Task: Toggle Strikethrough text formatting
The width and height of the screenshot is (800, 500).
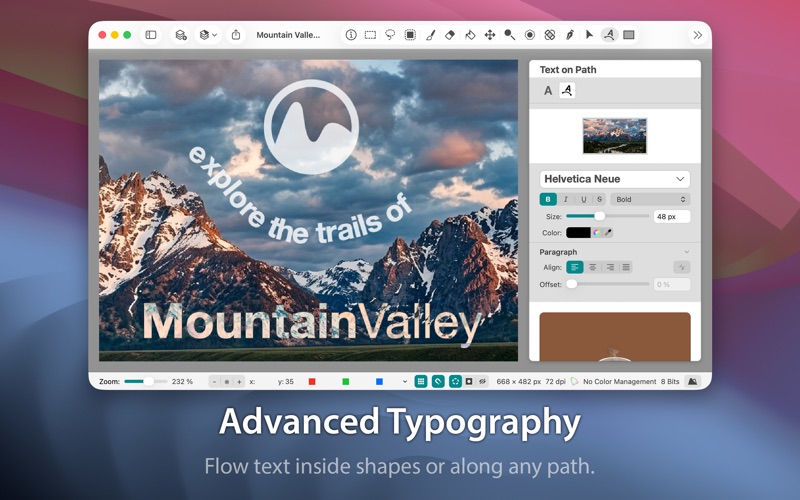Action: tap(599, 199)
